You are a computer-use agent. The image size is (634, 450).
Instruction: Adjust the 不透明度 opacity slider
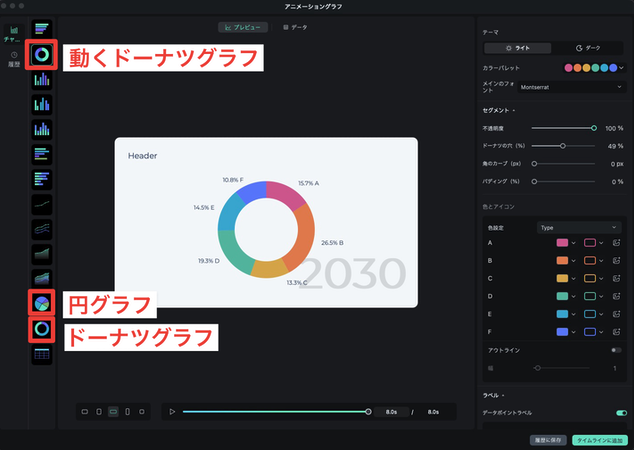coord(564,128)
